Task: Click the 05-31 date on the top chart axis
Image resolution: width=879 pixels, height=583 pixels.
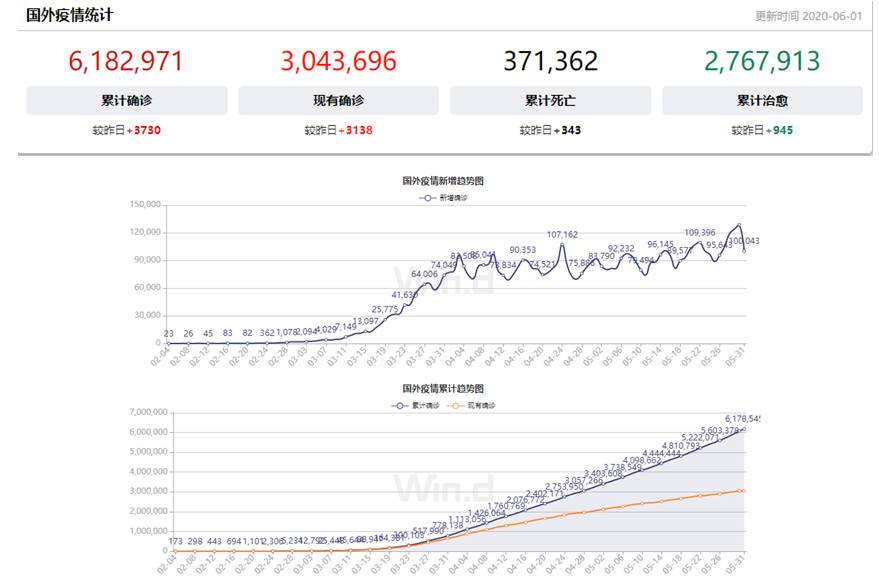Action: click(735, 355)
